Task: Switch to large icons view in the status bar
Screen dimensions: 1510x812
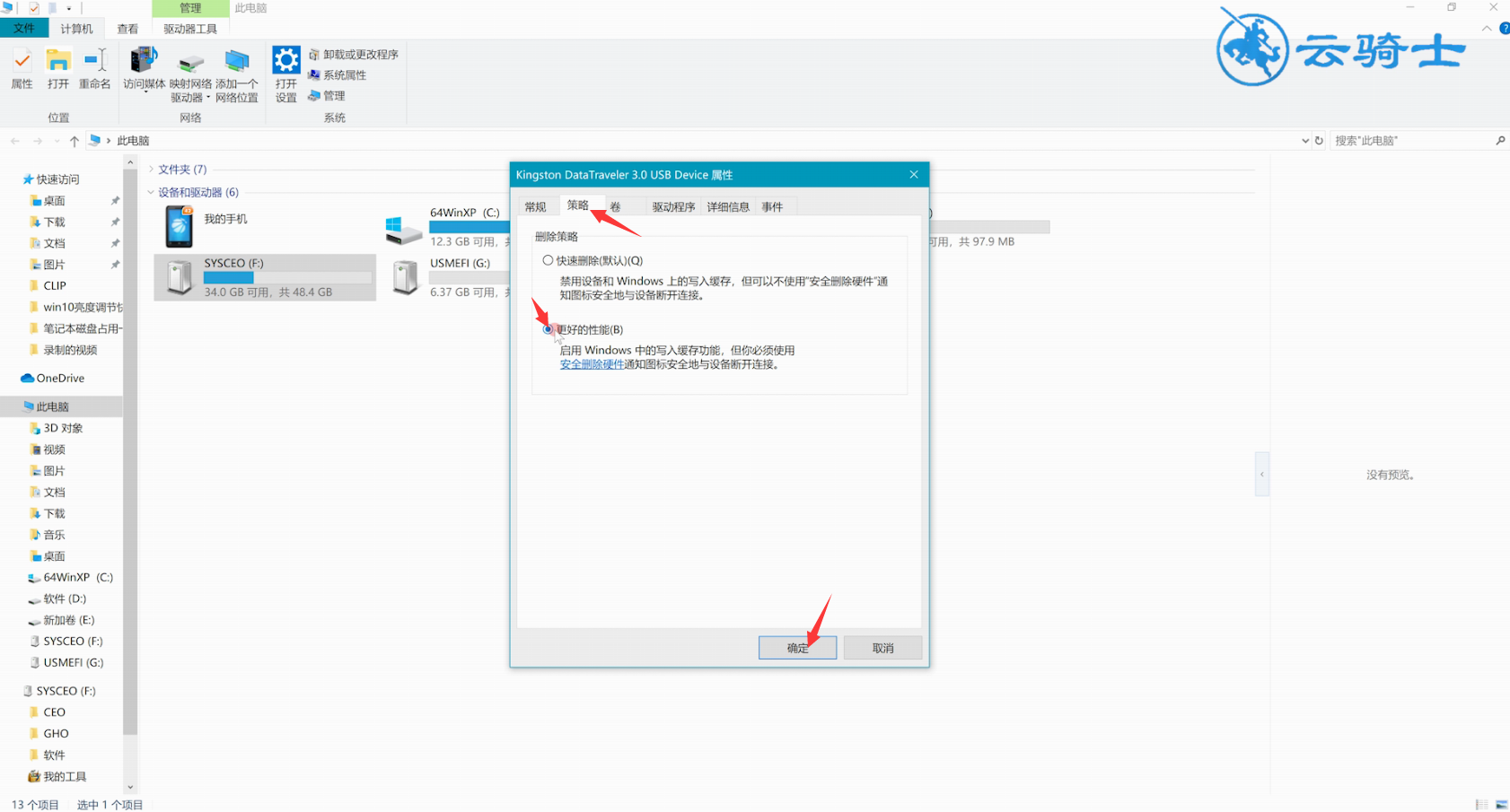Action: click(x=1501, y=805)
